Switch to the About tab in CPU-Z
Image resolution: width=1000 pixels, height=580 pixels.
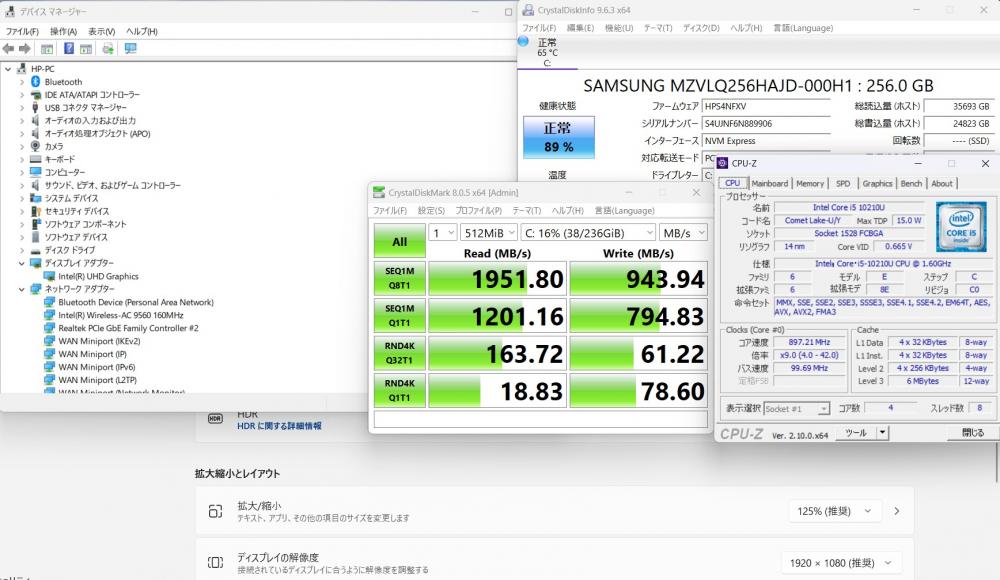coord(941,184)
